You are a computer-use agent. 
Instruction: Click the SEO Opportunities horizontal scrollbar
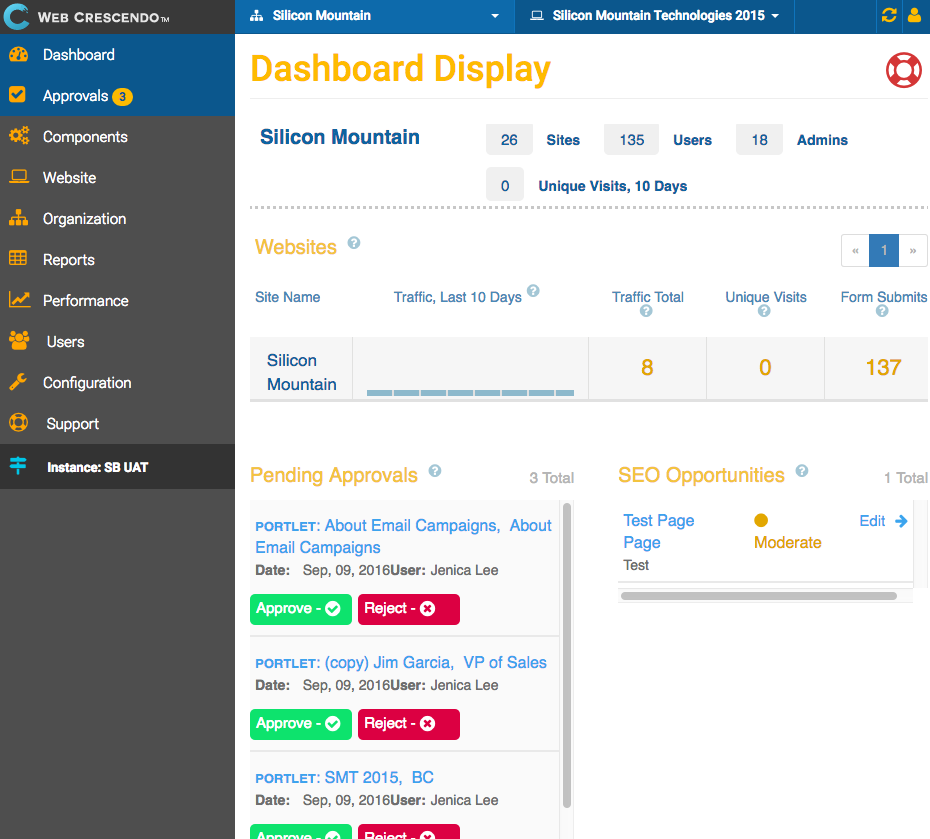point(759,596)
